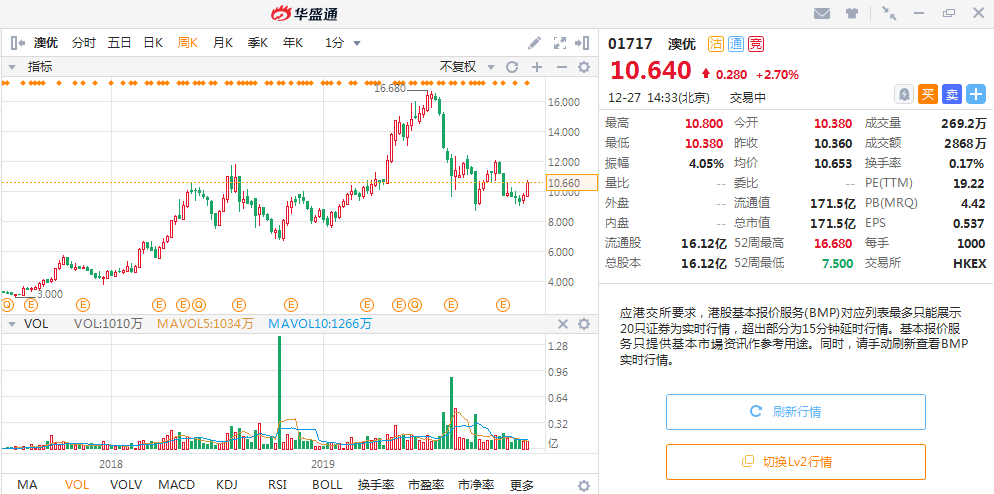Enable the BOLL indicator
This screenshot has height=494, width=994.
click(327, 485)
